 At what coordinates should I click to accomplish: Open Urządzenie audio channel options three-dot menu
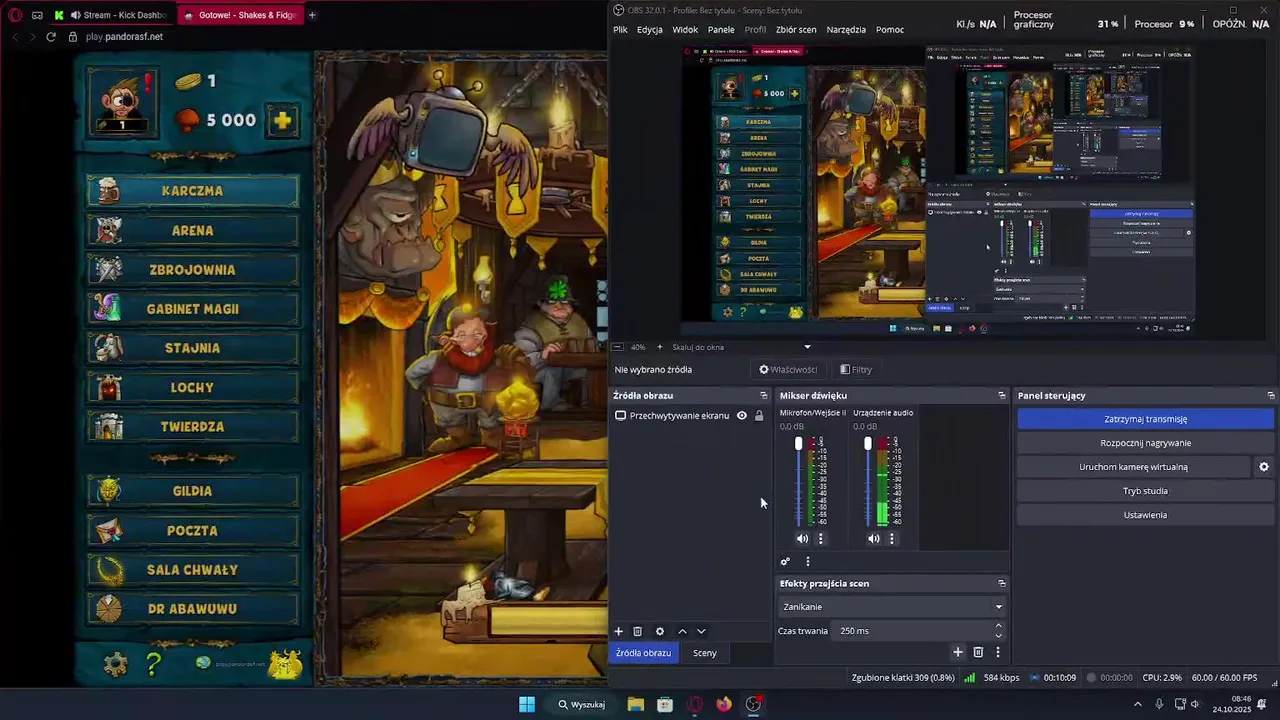point(892,538)
